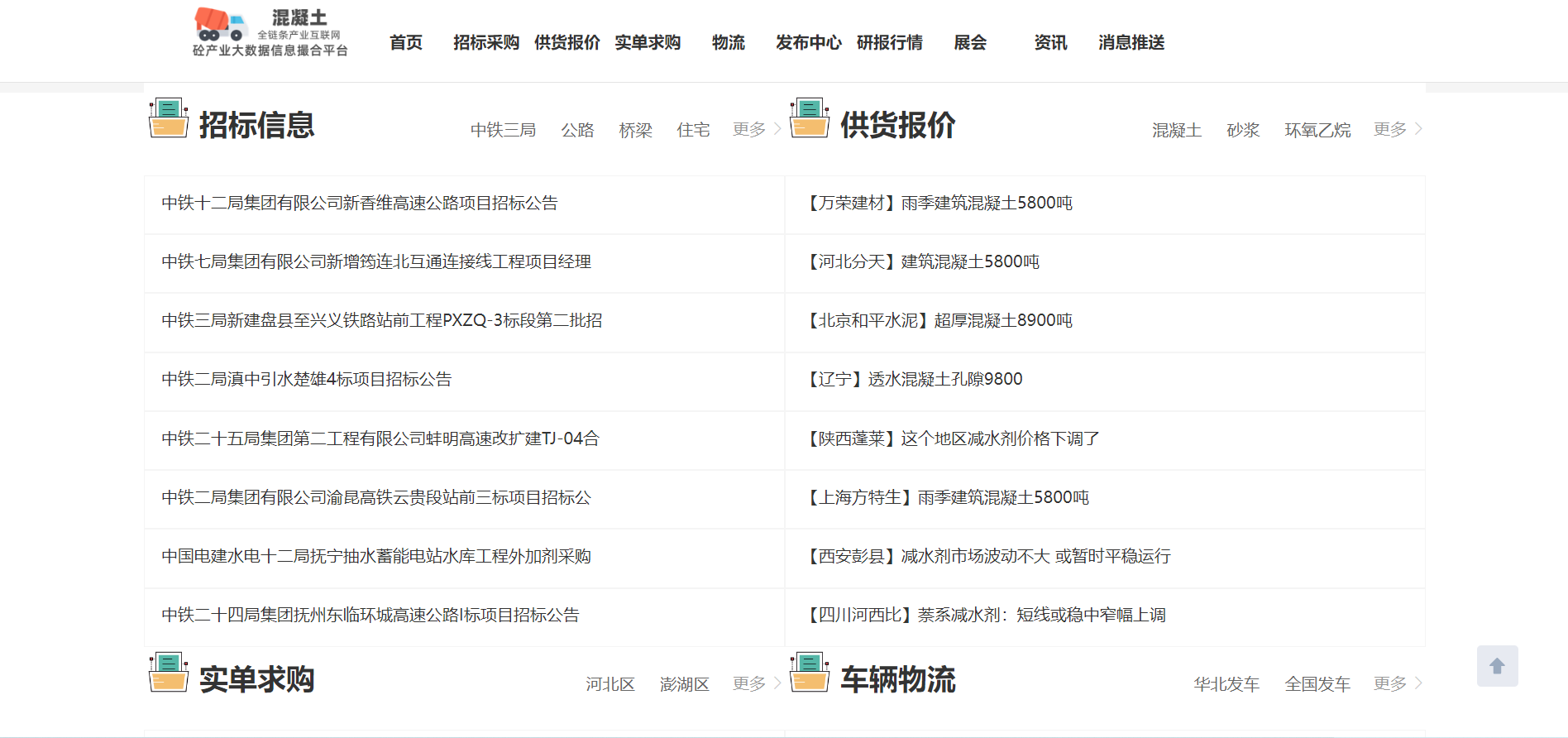
Task: Select 研报行情 in the navigation bar
Action: tap(890, 42)
